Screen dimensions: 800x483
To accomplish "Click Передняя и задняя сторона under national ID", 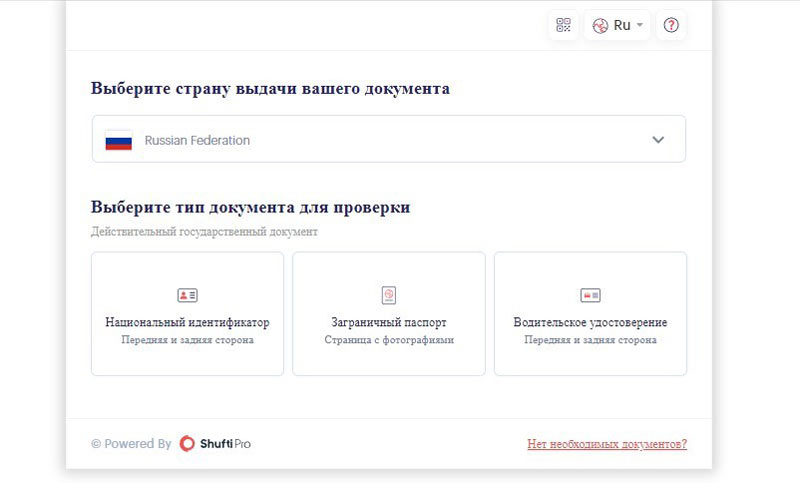I will (x=187, y=340).
